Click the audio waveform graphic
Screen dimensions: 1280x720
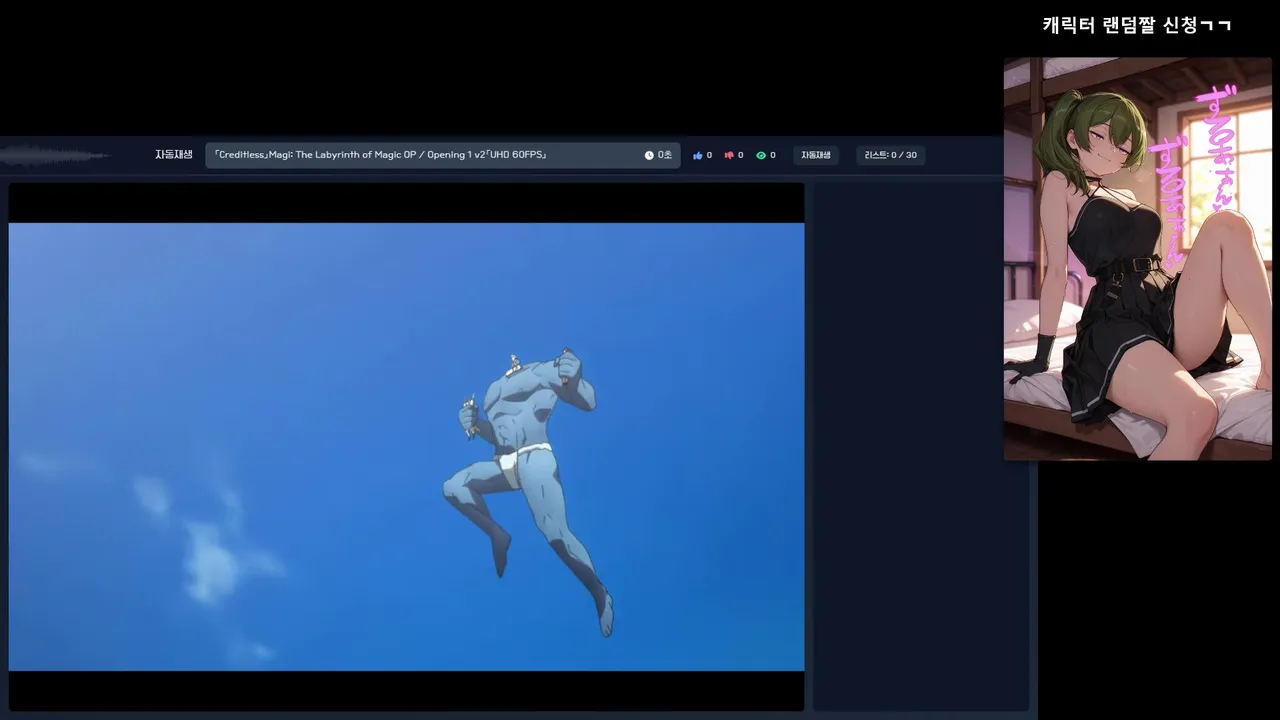54,155
